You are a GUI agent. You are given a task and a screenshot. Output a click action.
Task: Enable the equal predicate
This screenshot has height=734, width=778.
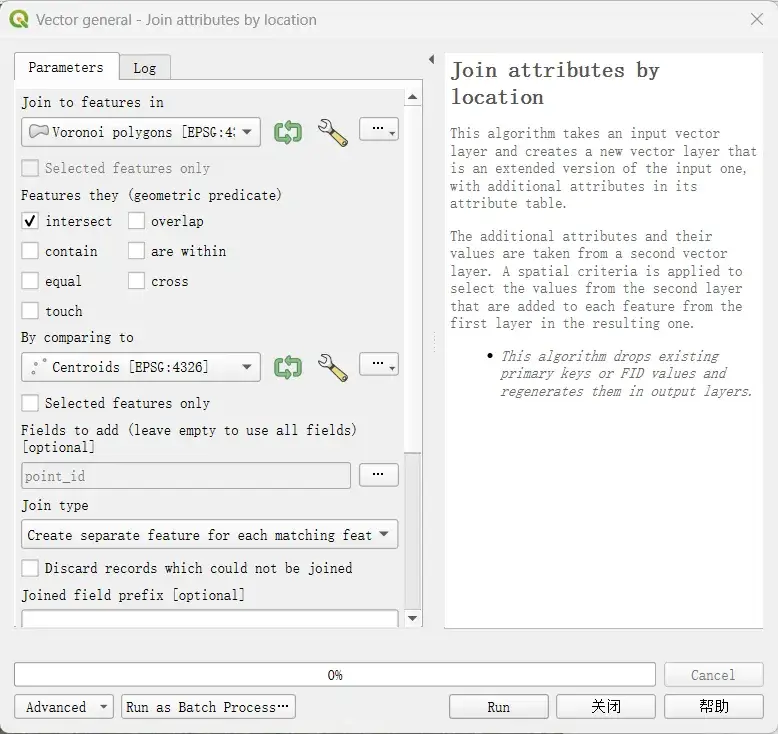coord(30,281)
